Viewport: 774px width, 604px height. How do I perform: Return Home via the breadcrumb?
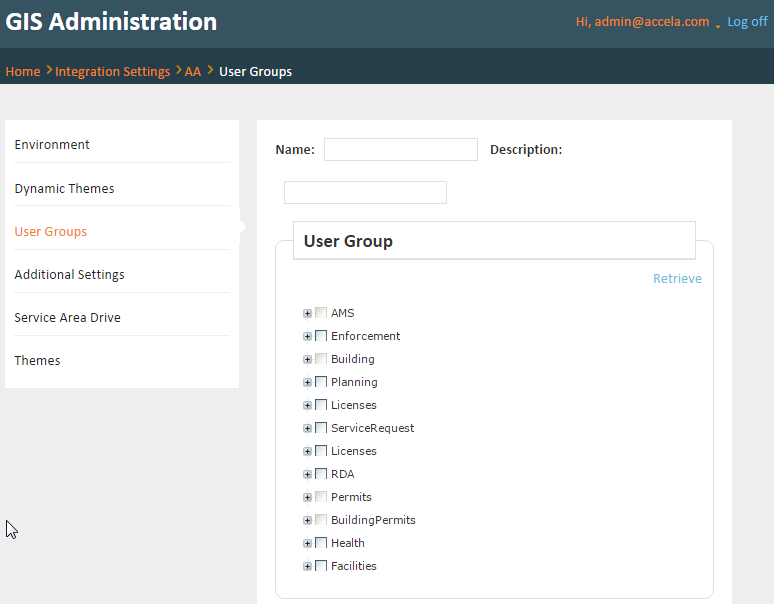[22, 72]
